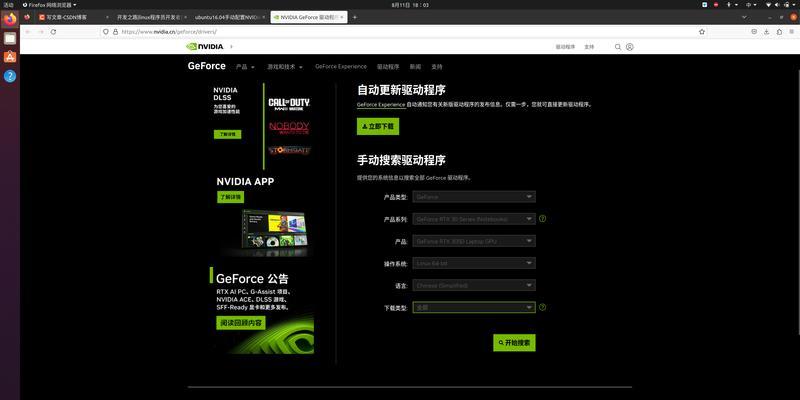The image size is (800, 400).
Task: Open the Firefox app menu in top bar
Action: click(49, 5)
